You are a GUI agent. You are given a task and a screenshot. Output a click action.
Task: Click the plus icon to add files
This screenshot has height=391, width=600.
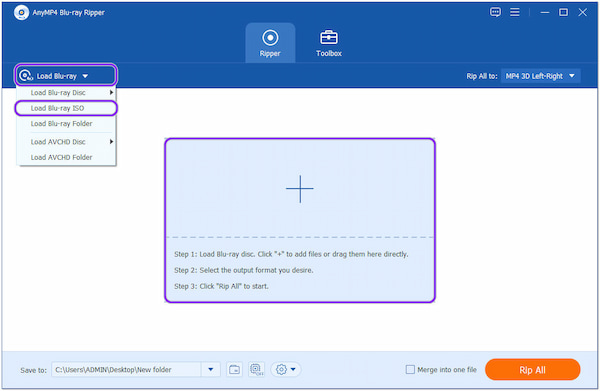tap(300, 189)
